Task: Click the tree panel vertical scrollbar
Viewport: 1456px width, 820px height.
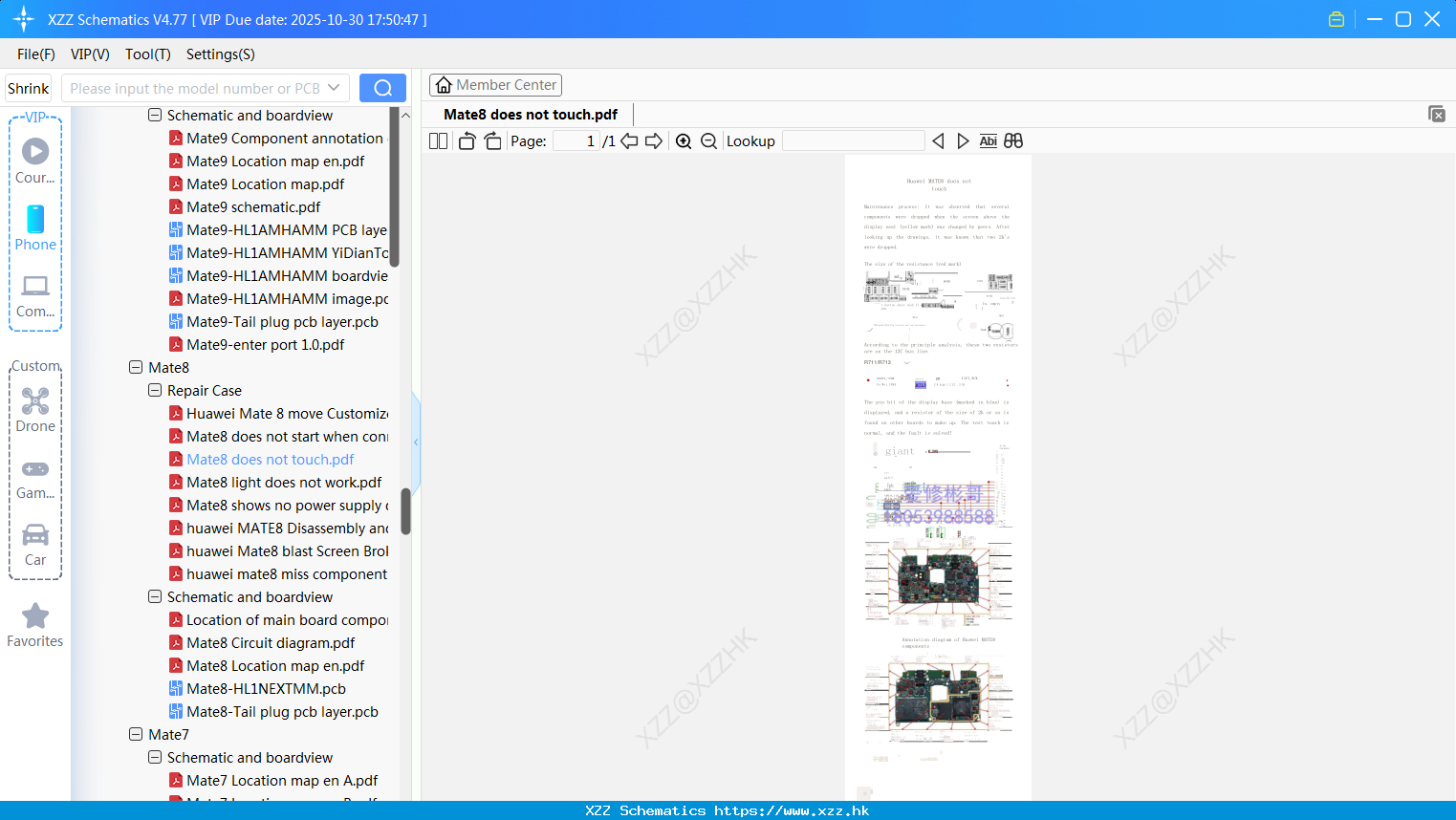Action: point(405,512)
